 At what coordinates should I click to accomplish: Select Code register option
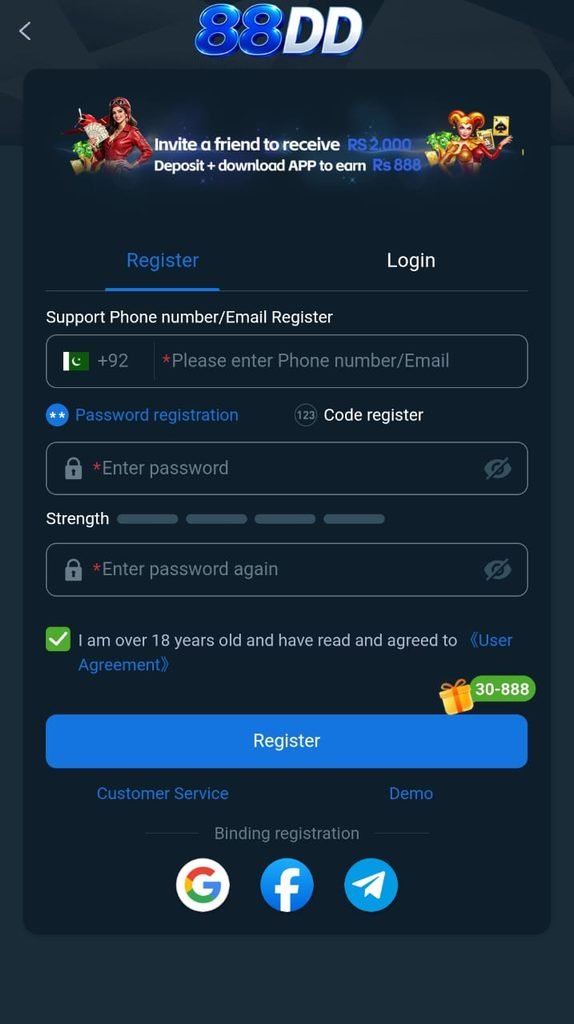(x=359, y=415)
